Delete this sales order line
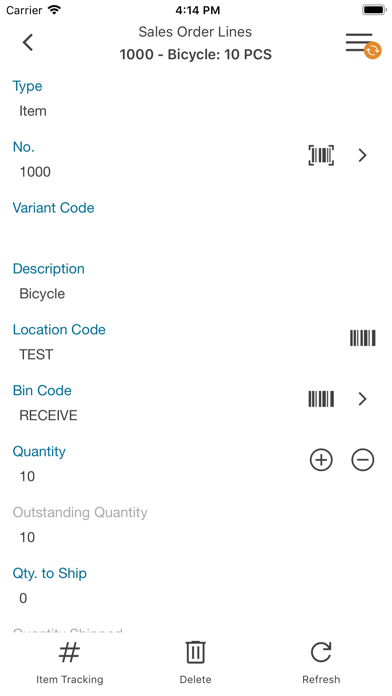The width and height of the screenshot is (392, 696). [x=195, y=663]
